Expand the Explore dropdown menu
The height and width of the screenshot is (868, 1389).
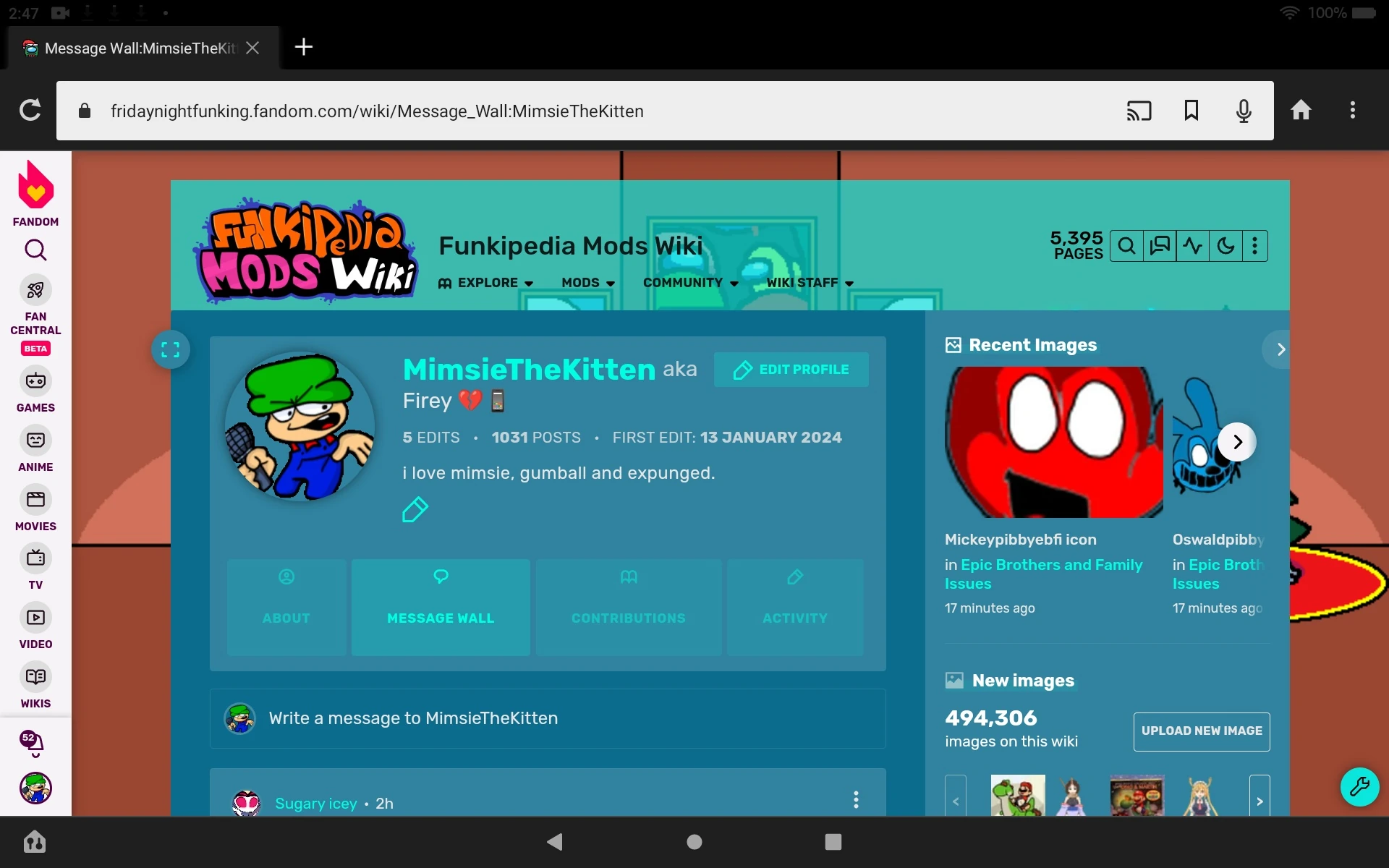click(486, 283)
